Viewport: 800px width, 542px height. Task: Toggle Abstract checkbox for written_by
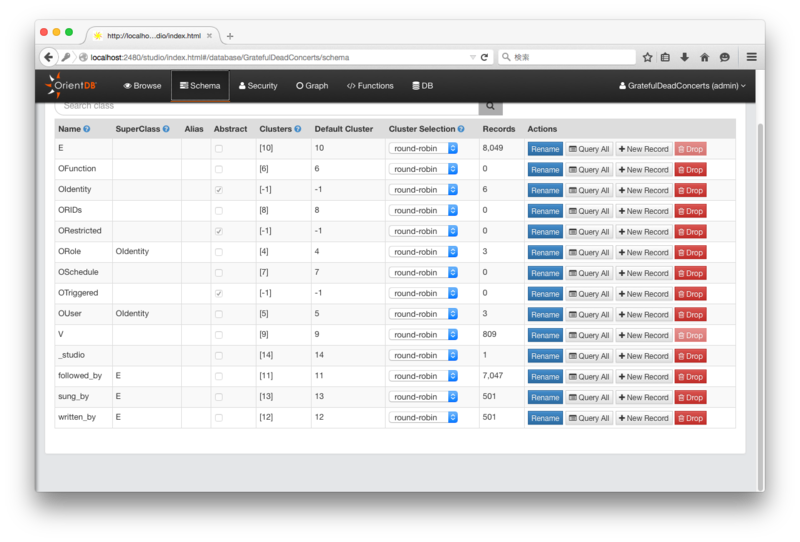219,417
